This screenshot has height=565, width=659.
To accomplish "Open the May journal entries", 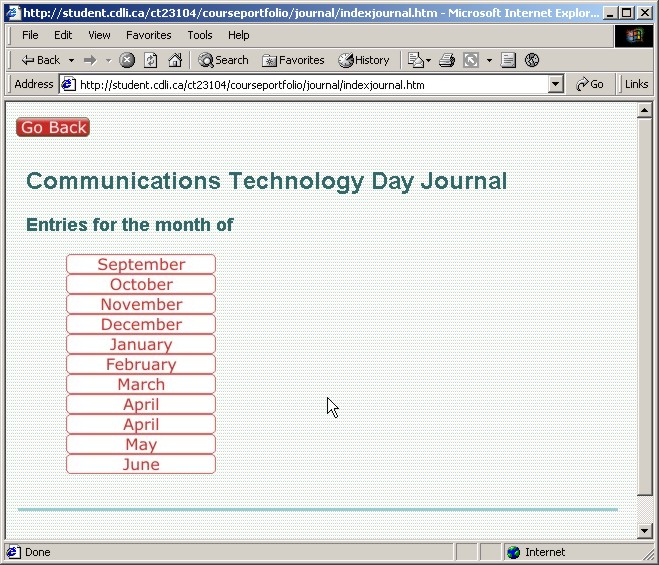I will (x=141, y=444).
